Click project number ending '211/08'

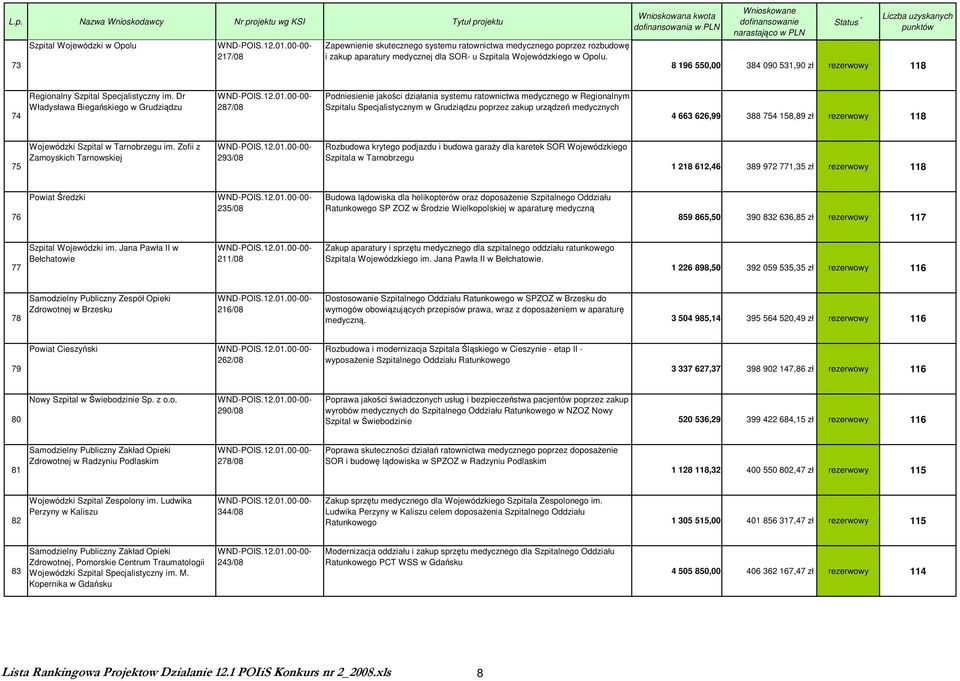(264, 254)
